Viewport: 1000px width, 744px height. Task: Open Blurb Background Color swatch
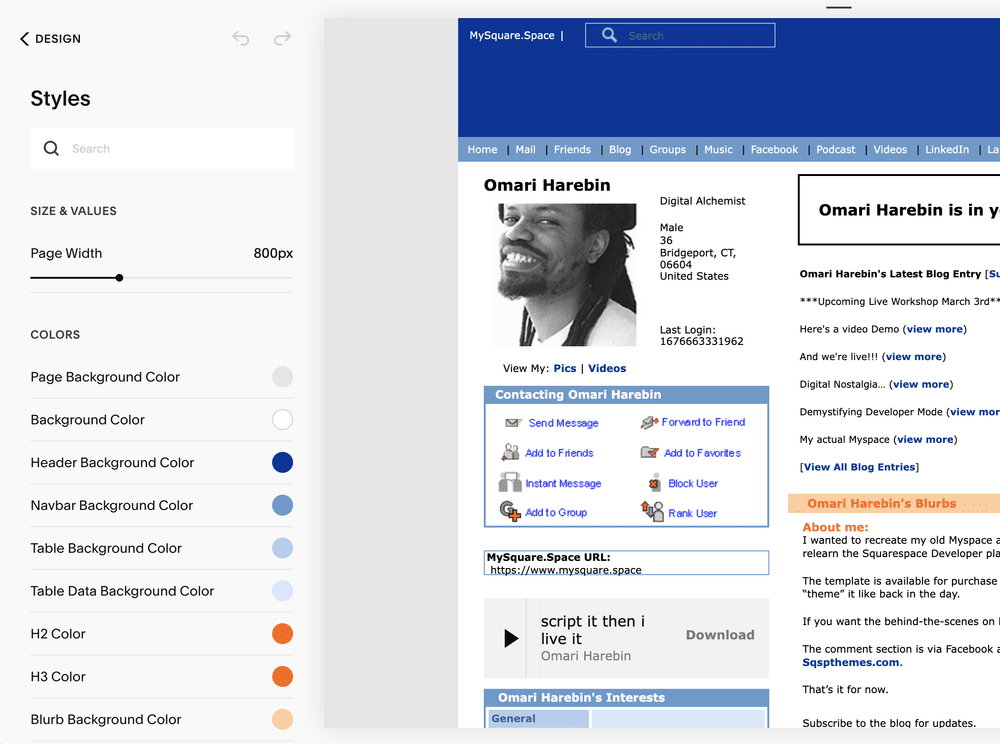[x=283, y=719]
